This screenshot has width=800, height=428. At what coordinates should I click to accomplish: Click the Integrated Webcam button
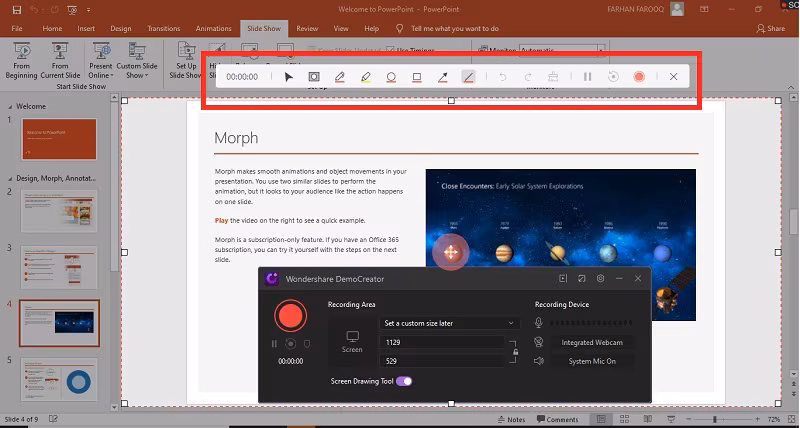pos(592,342)
